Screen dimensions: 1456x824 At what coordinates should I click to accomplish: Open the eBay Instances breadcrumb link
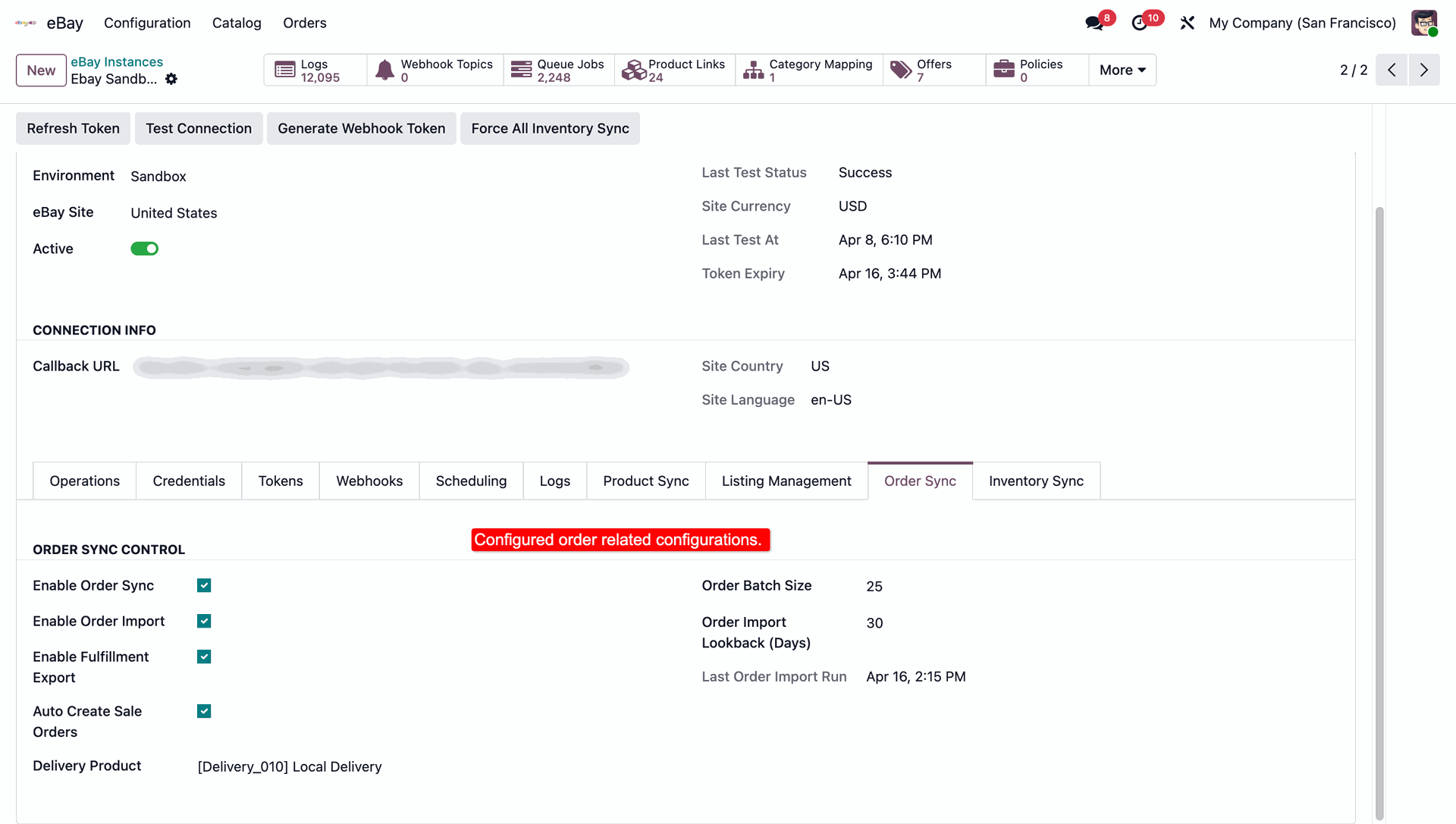coord(117,61)
